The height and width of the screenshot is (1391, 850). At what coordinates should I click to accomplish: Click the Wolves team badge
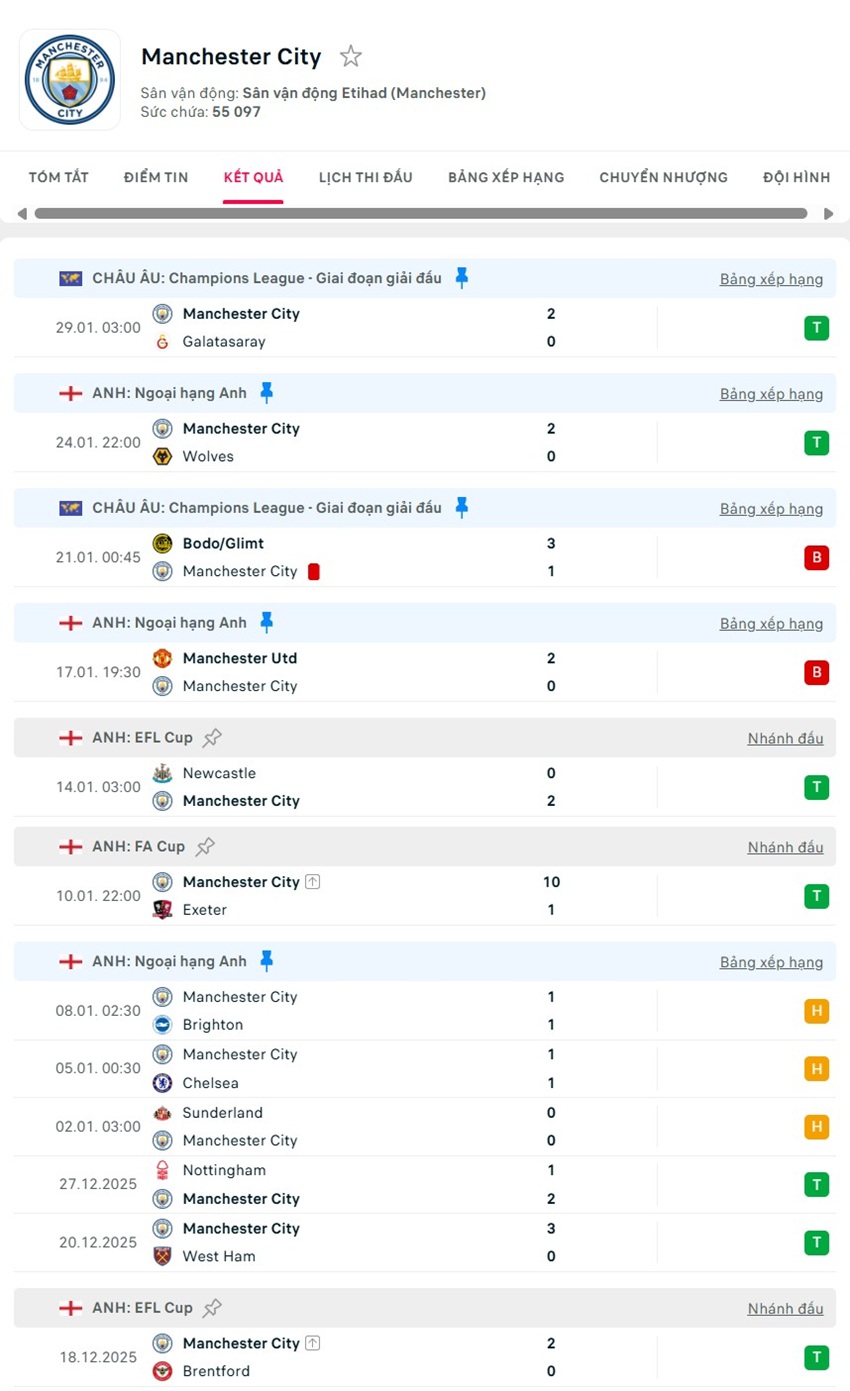pos(160,456)
